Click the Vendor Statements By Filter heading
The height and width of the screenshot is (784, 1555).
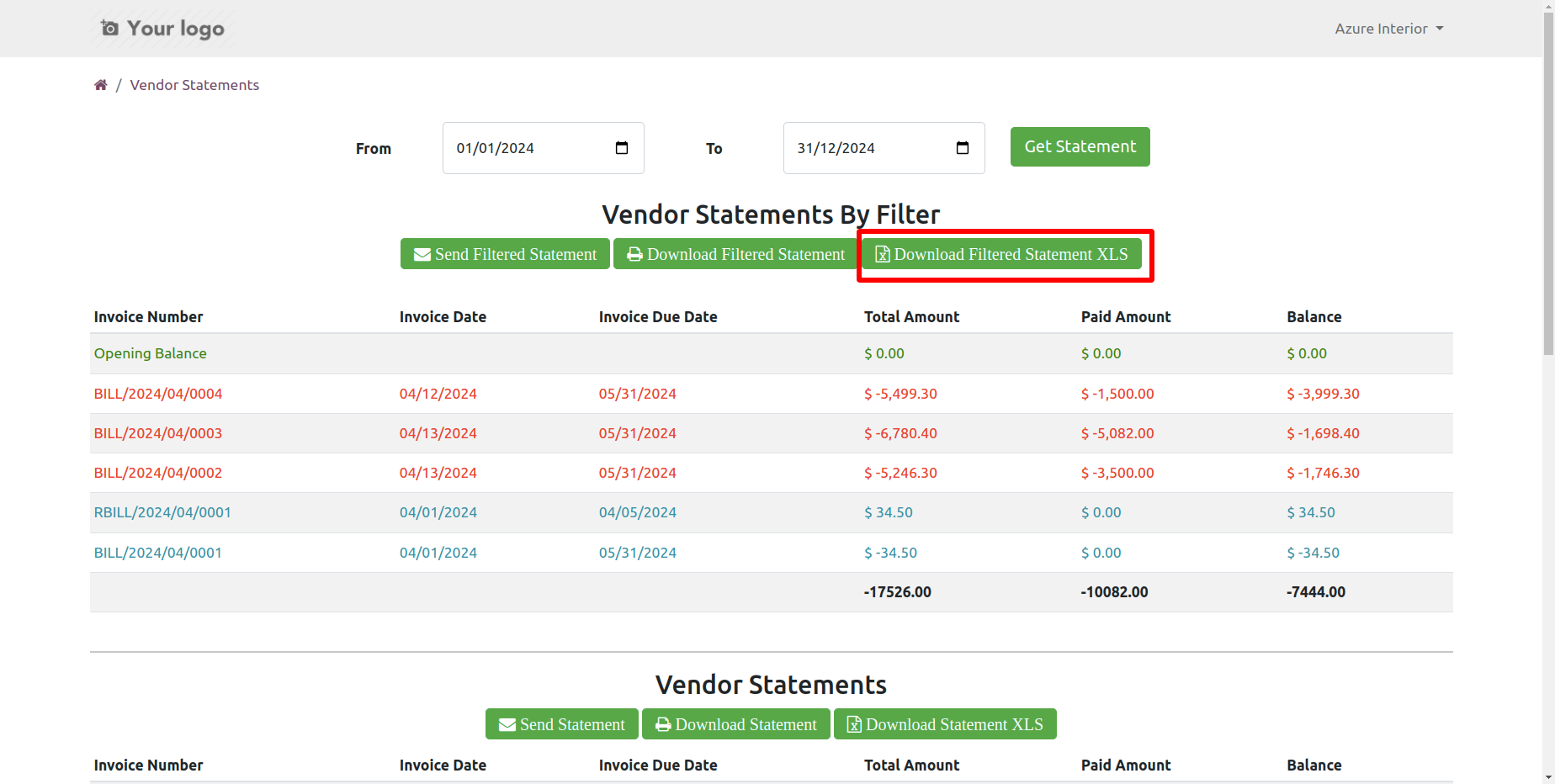tap(771, 215)
